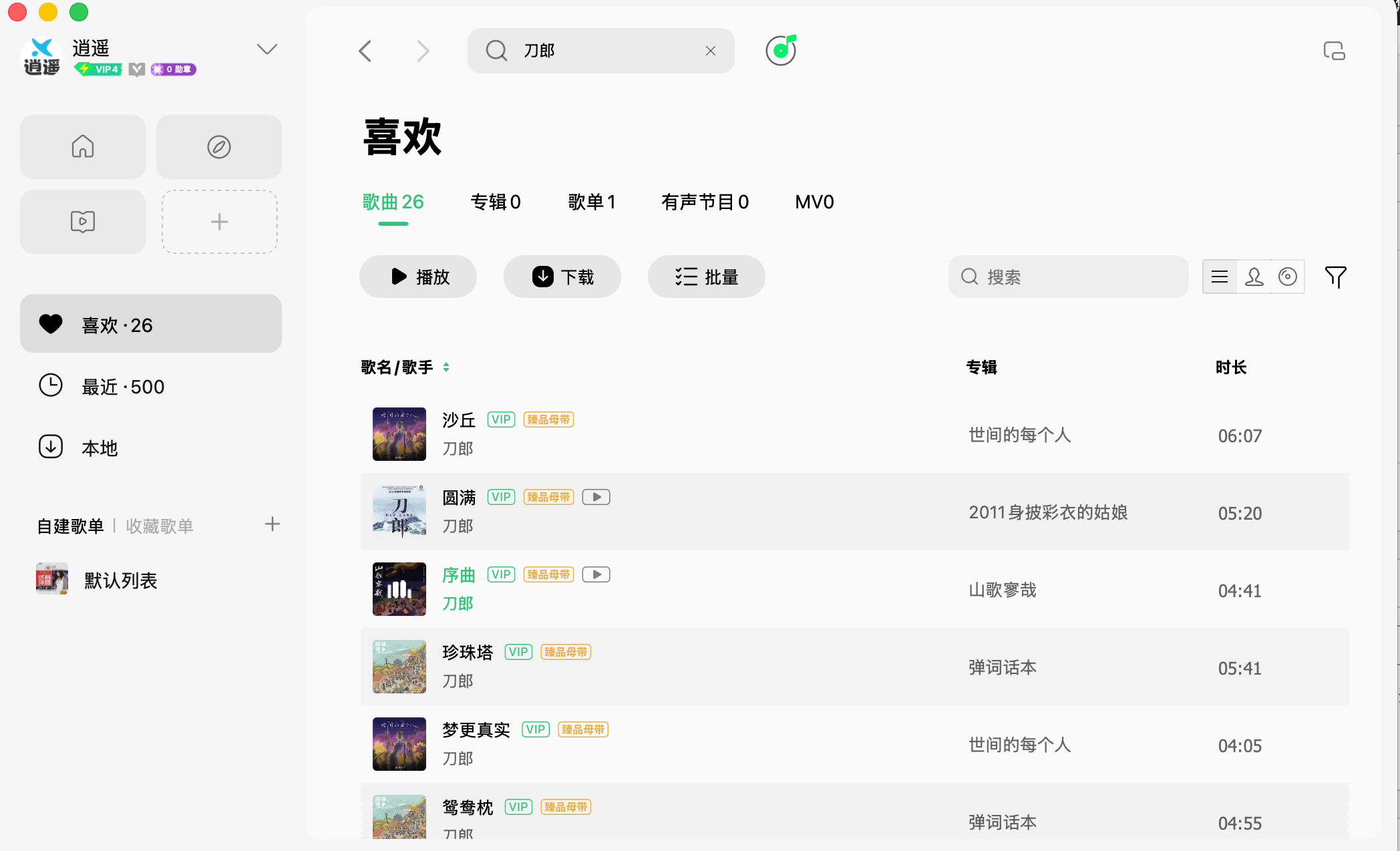Click the 搜索 filter input field

(x=1067, y=277)
